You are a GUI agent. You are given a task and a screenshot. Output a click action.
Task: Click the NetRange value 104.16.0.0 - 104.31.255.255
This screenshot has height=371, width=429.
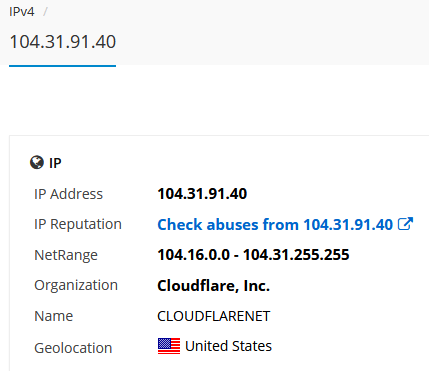(253, 255)
